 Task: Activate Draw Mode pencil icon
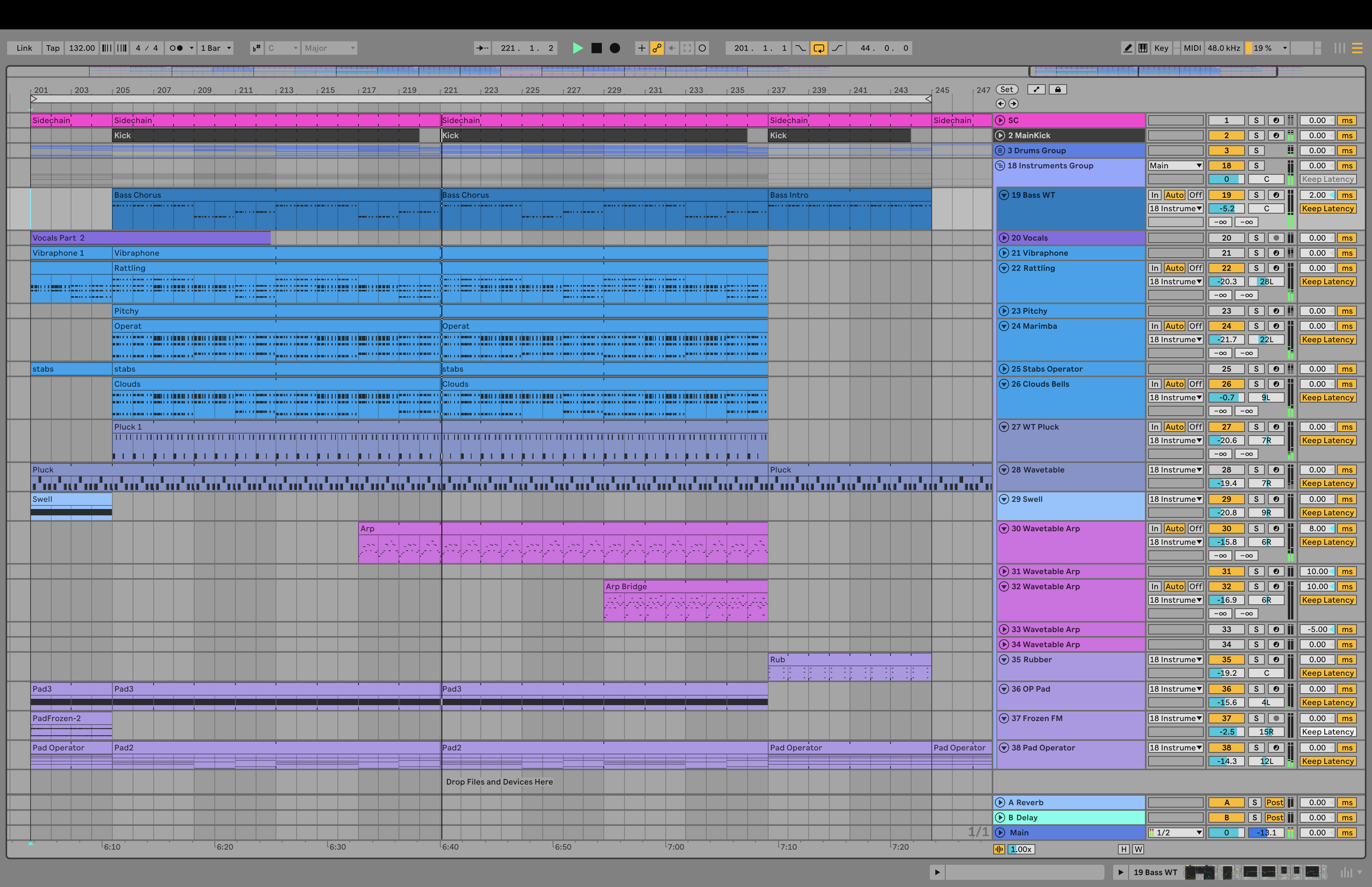tap(1128, 48)
